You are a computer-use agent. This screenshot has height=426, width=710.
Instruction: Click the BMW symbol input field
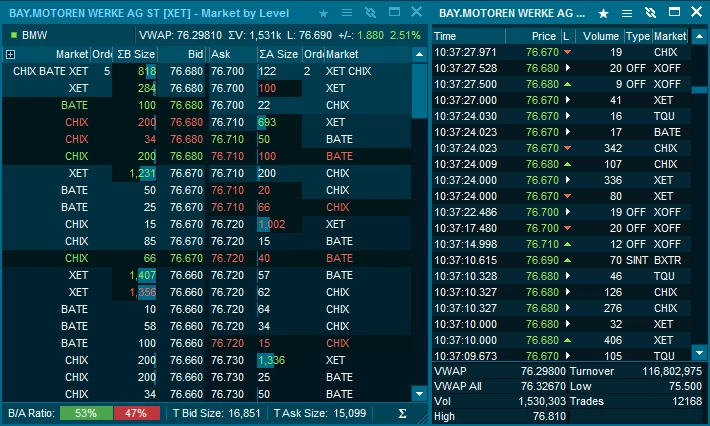72,35
